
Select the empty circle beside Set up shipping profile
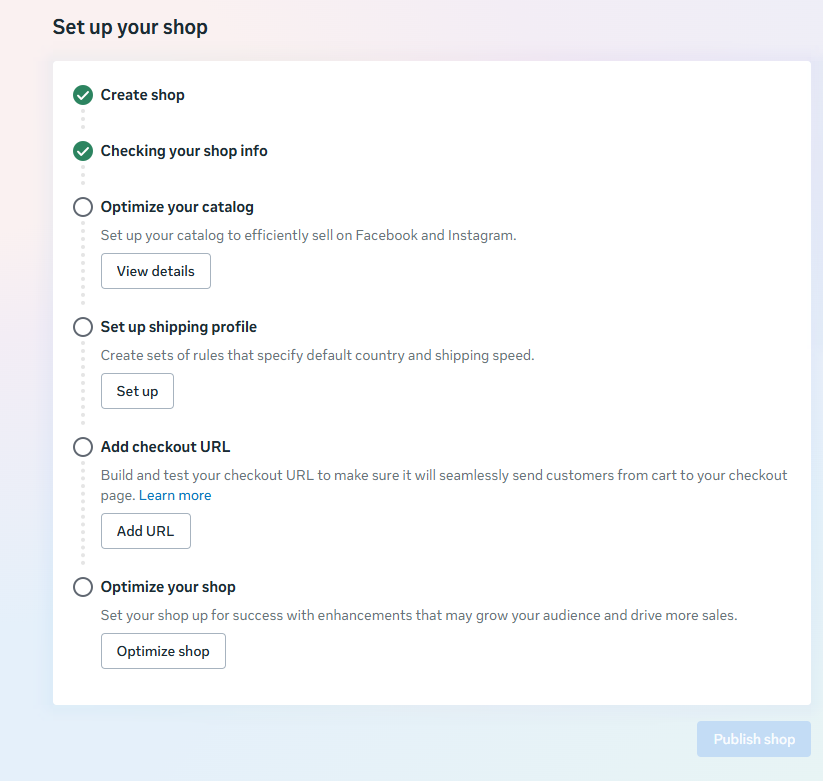pyautogui.click(x=83, y=327)
